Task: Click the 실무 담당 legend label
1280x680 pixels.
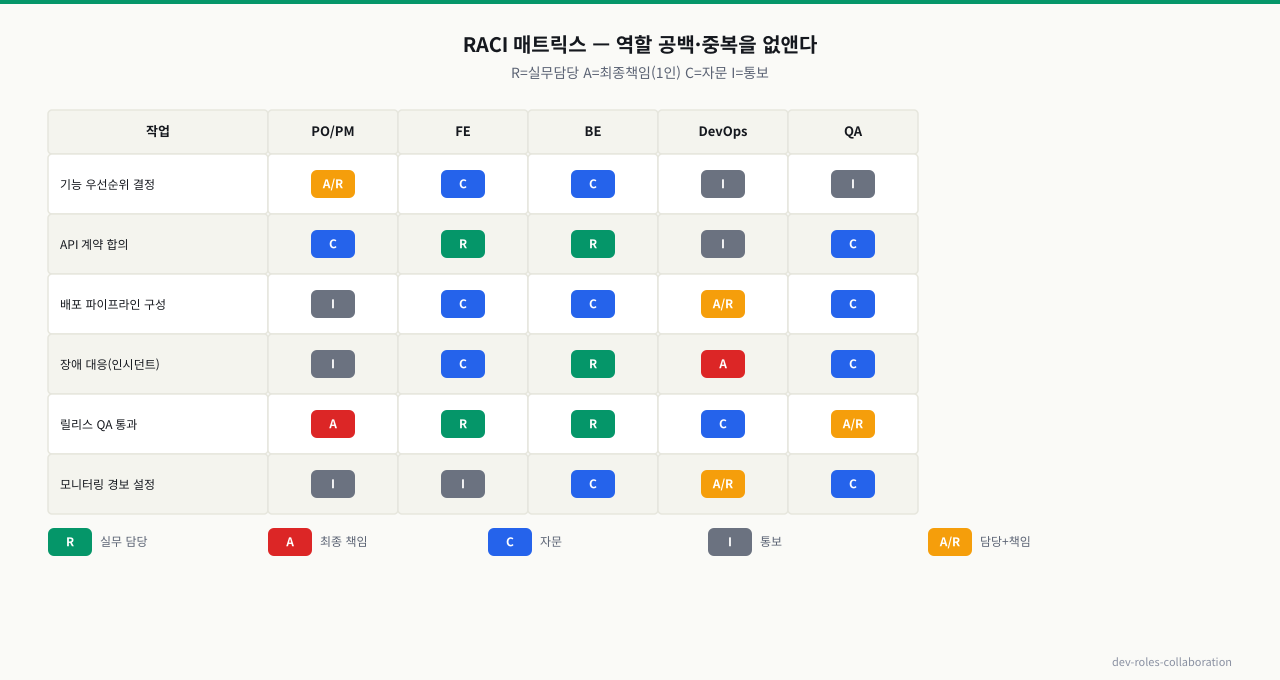Action: point(124,542)
